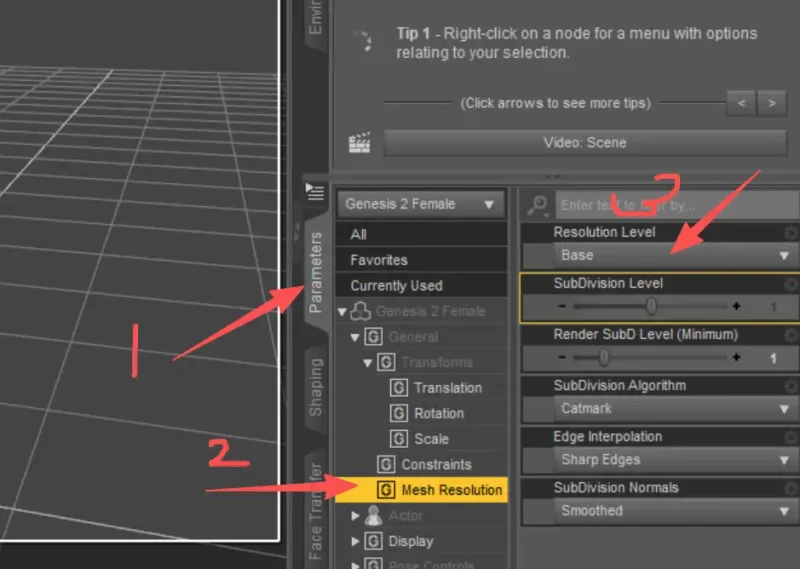
Task: Select the Currently Used category
Action: pyautogui.click(x=420, y=285)
